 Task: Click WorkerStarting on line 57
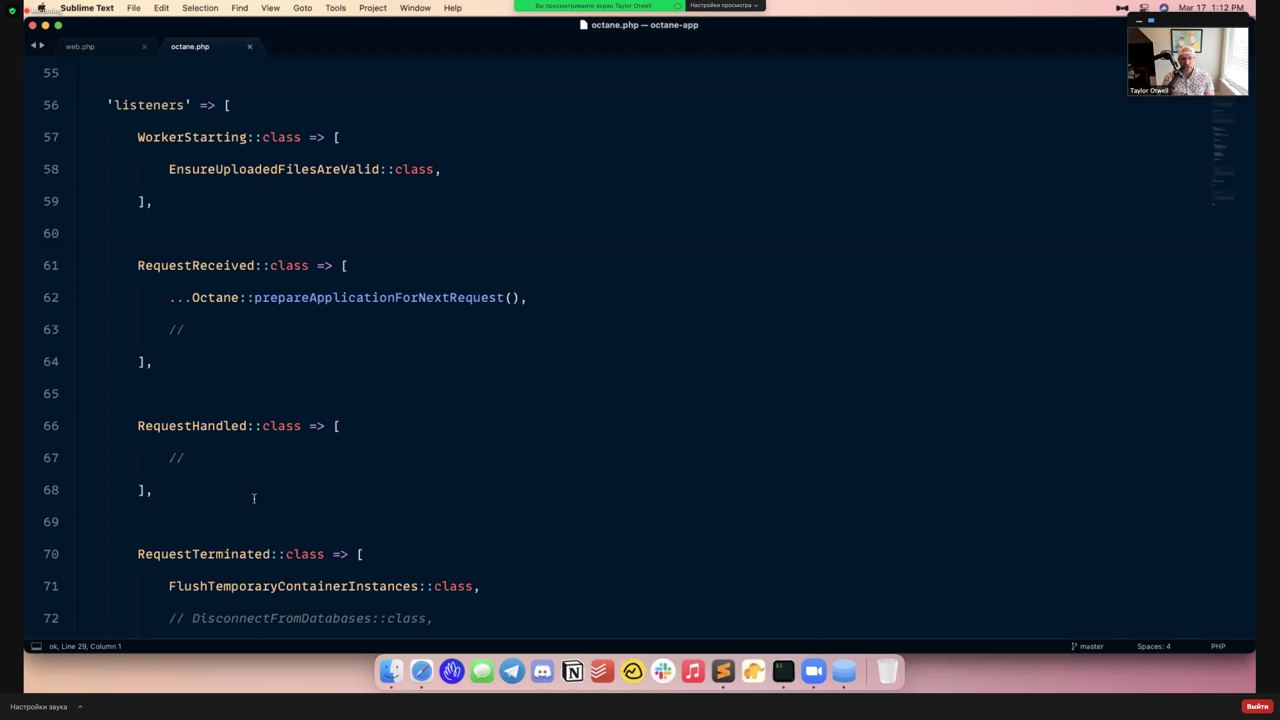[x=192, y=137]
